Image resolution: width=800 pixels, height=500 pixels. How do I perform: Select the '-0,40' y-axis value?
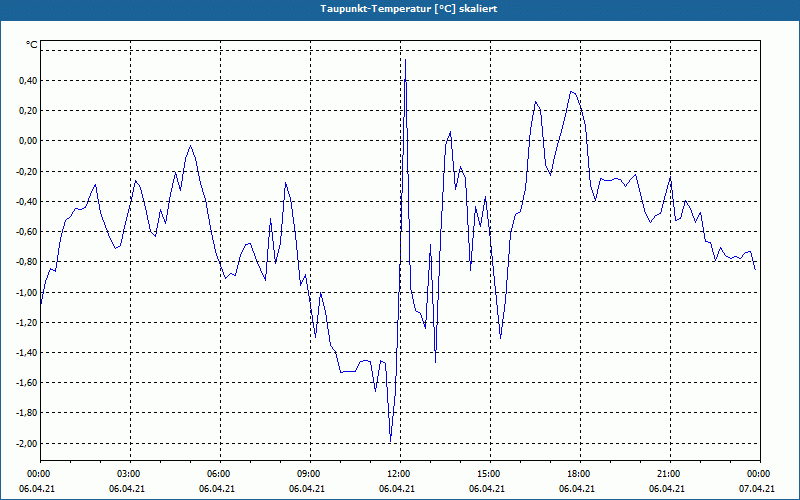(27, 202)
